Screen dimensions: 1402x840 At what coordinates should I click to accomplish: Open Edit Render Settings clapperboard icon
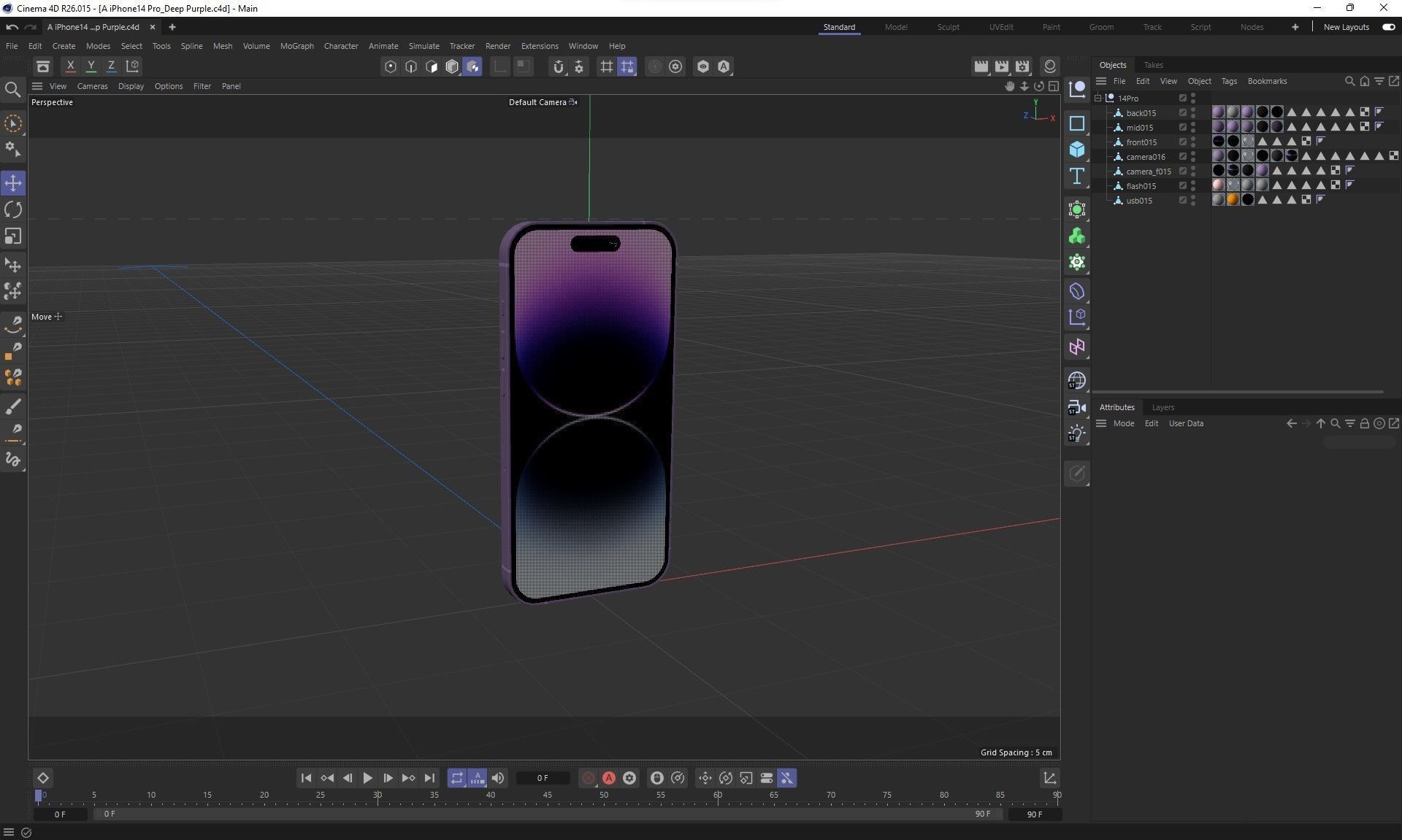tap(1022, 67)
